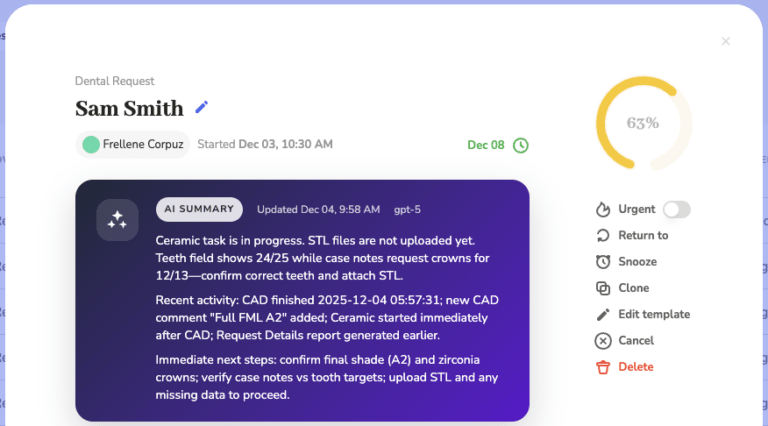The height and width of the screenshot is (426, 768).
Task: Click the Snooze alarm clock icon
Action: 603,262
